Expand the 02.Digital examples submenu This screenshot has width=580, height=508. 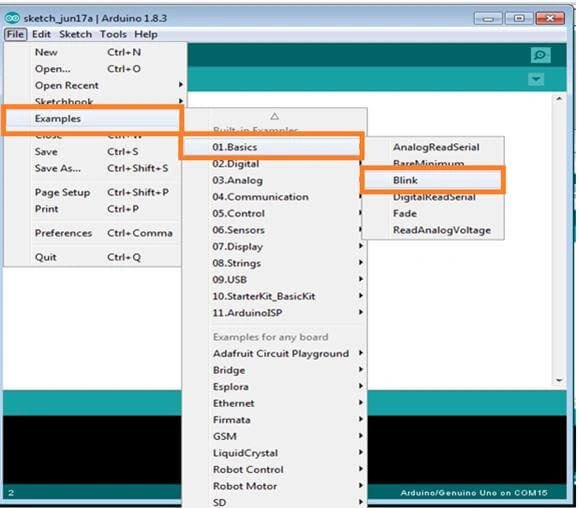pos(274,164)
